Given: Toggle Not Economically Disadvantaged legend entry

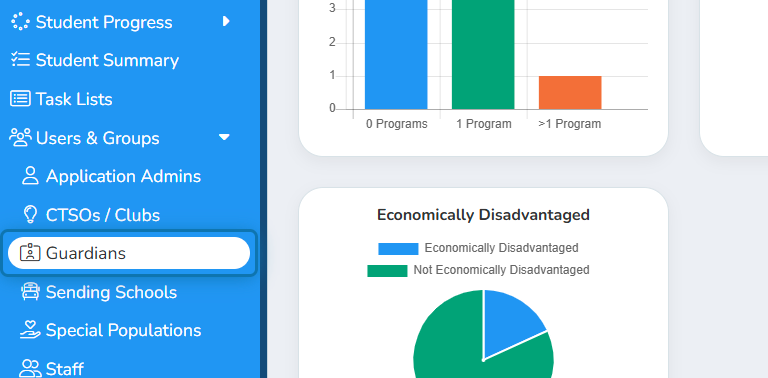Looking at the screenshot, I should [x=478, y=270].
